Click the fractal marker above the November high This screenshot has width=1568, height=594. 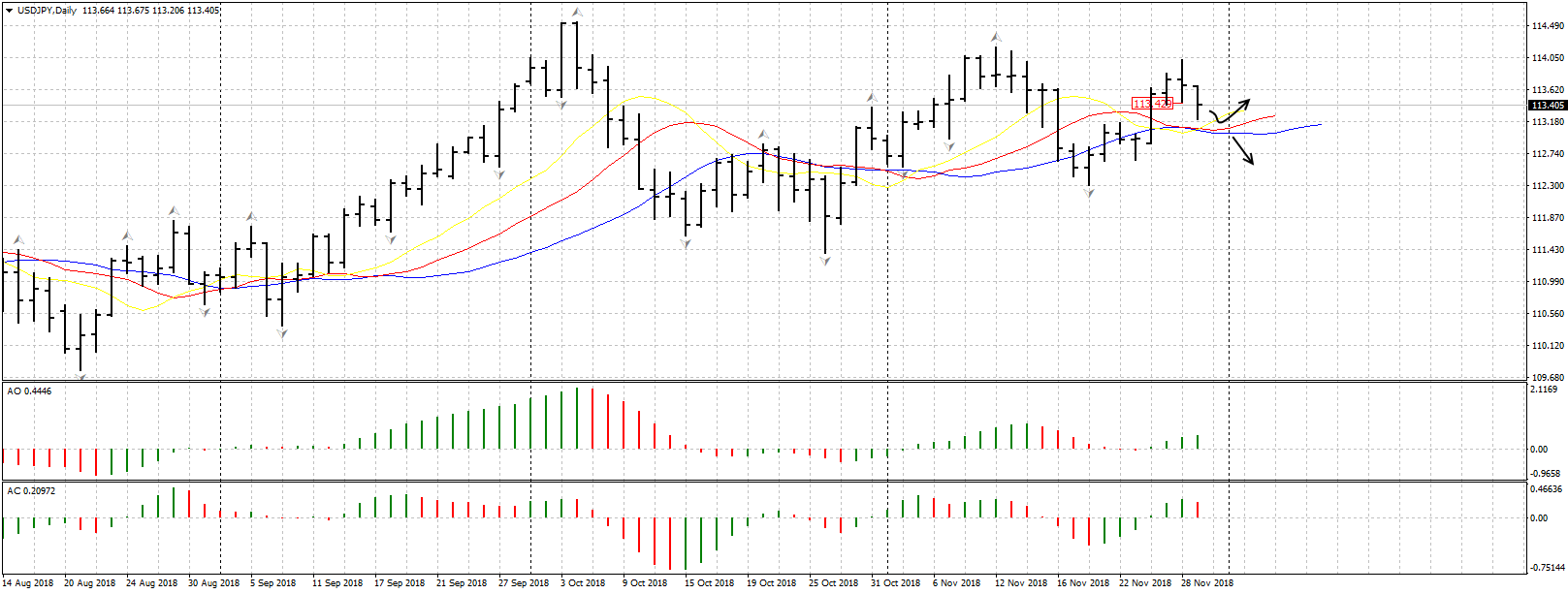pyautogui.click(x=995, y=38)
